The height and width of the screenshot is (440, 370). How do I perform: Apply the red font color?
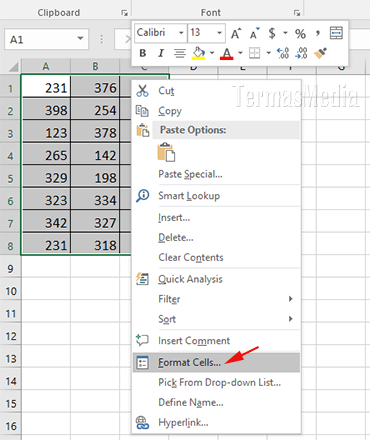(x=227, y=53)
